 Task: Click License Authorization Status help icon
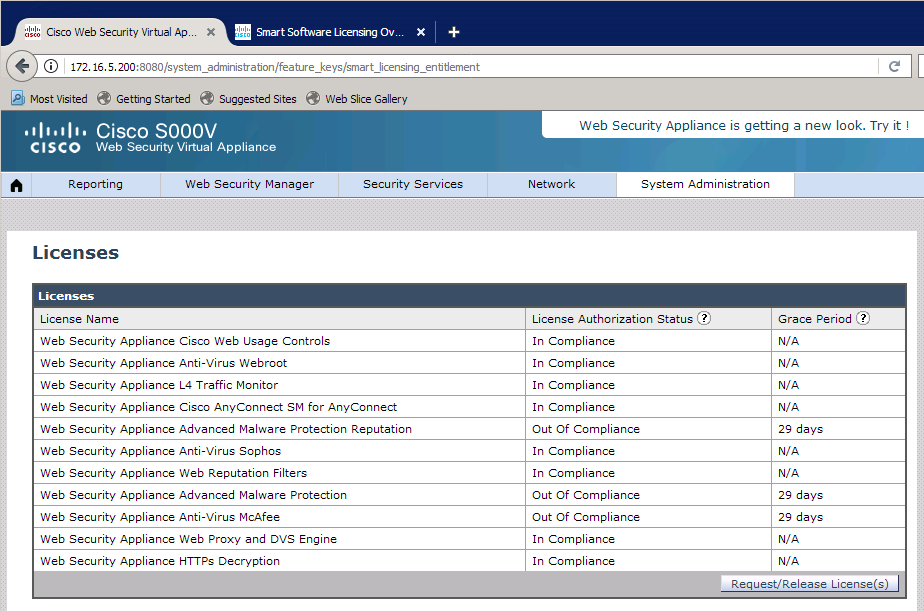pyautogui.click(x=704, y=319)
